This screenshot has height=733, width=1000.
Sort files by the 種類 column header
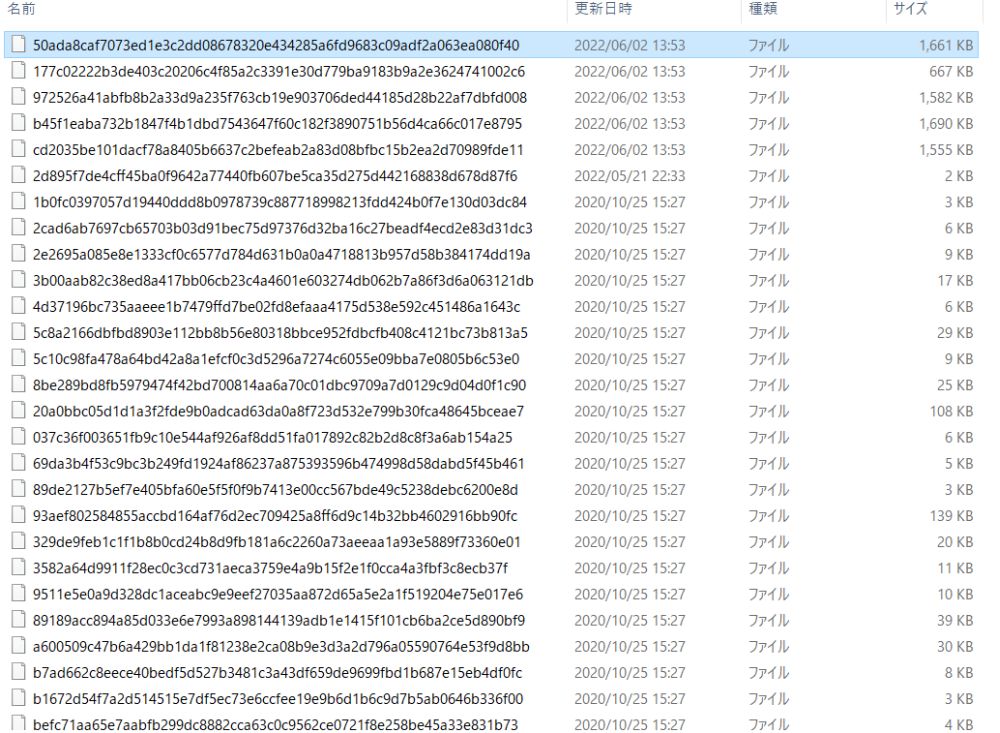[x=765, y=12]
